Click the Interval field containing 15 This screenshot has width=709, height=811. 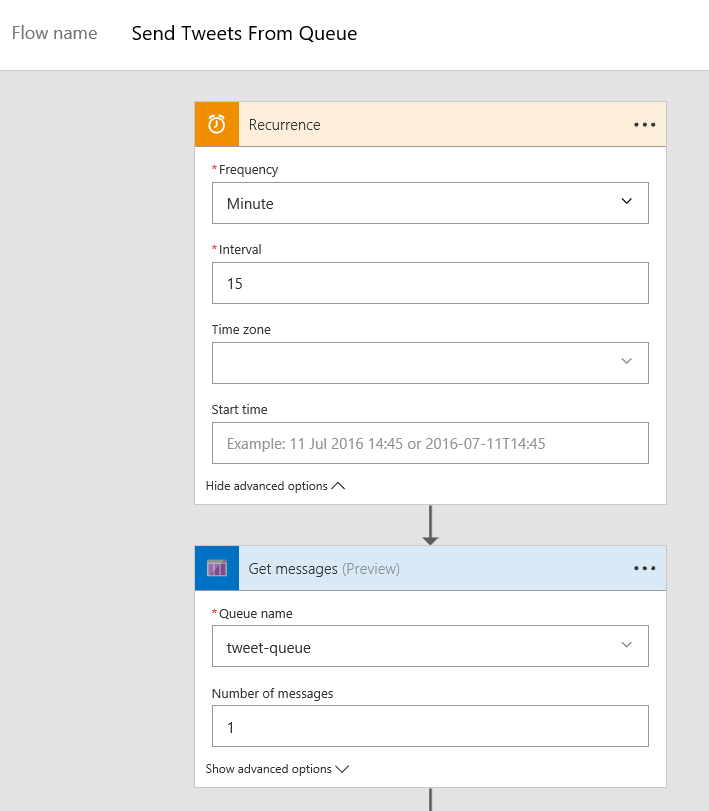[430, 283]
